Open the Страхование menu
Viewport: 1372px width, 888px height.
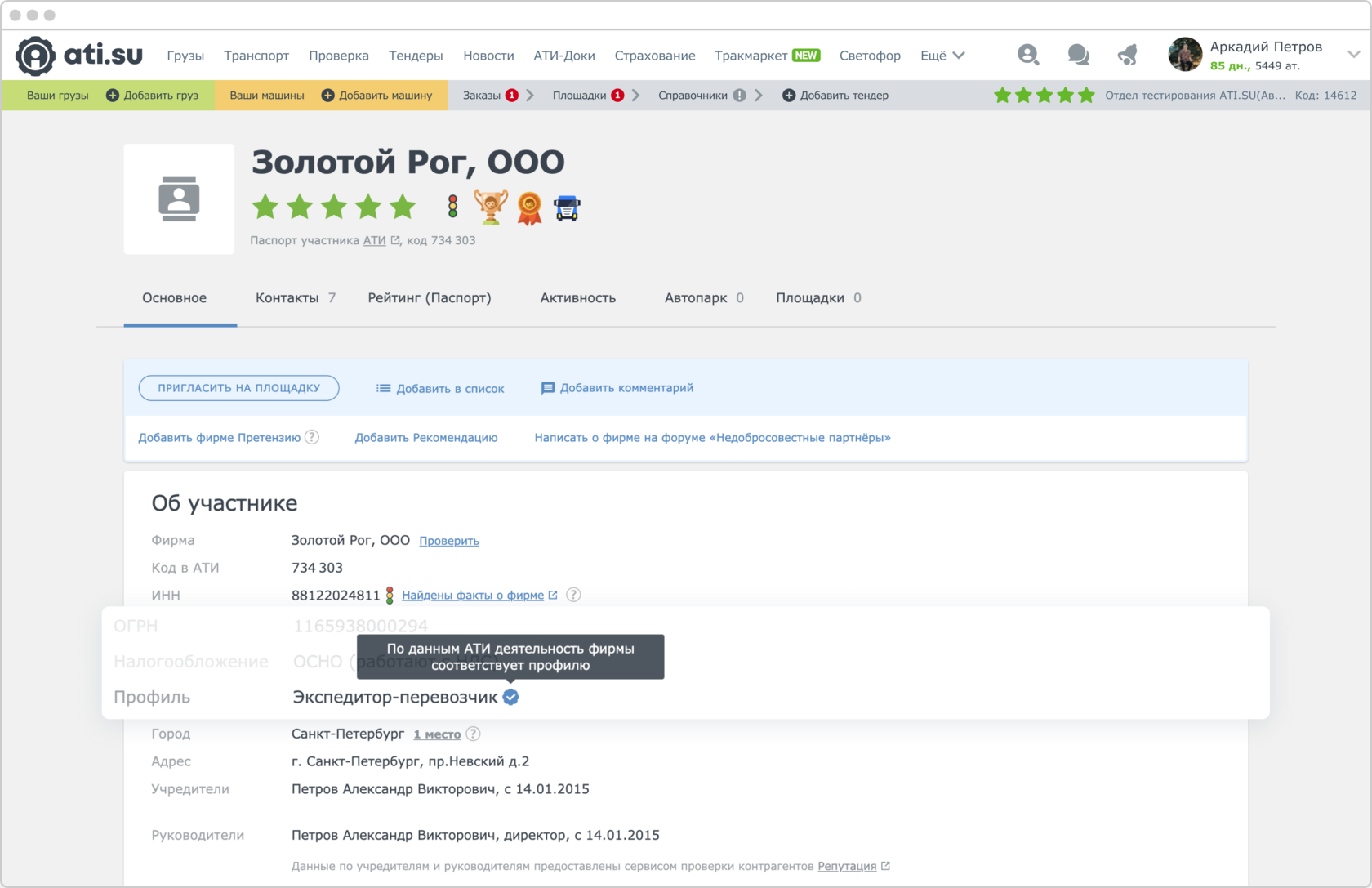coord(655,56)
